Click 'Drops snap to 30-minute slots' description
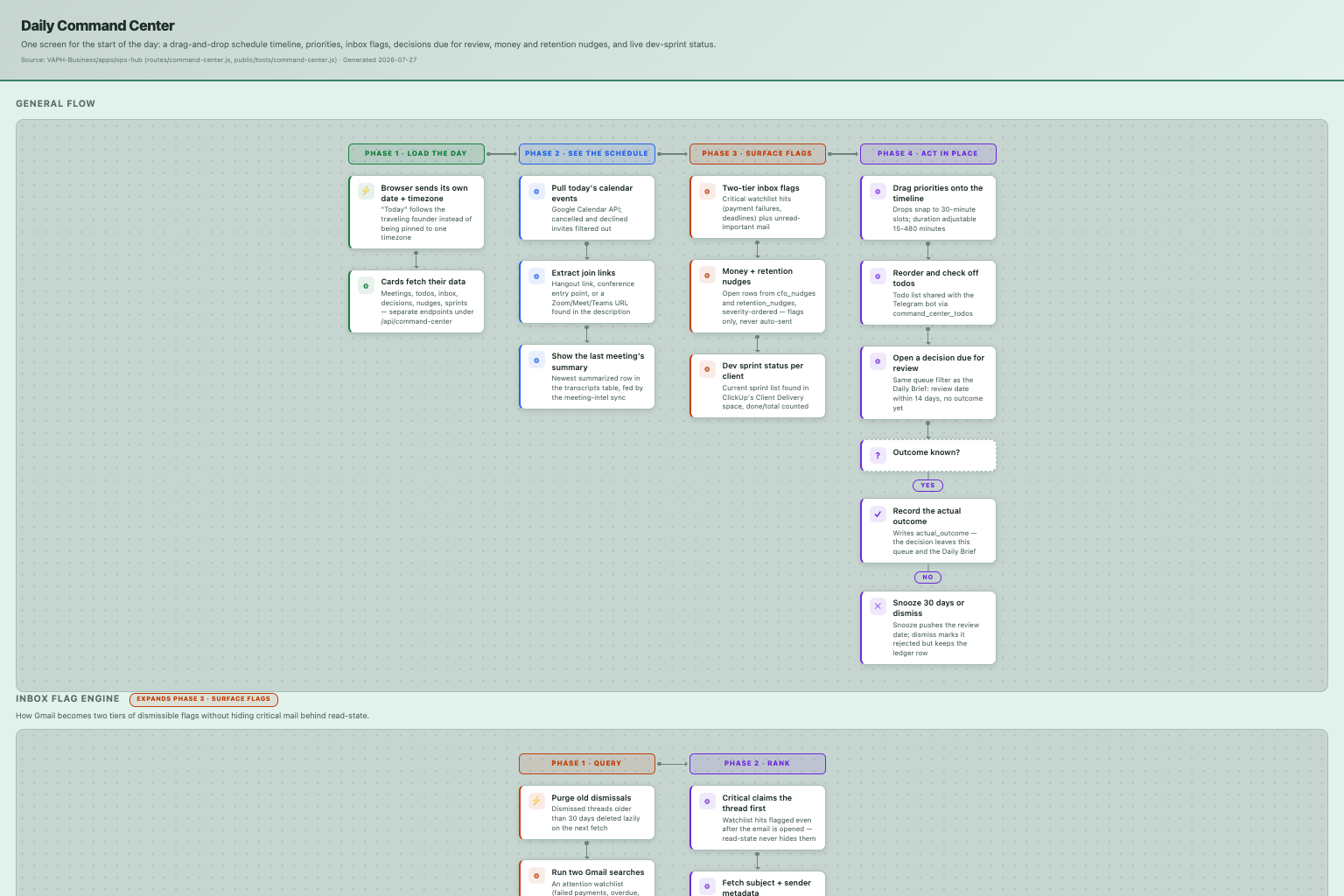This screenshot has height=896, width=1344. (934, 219)
